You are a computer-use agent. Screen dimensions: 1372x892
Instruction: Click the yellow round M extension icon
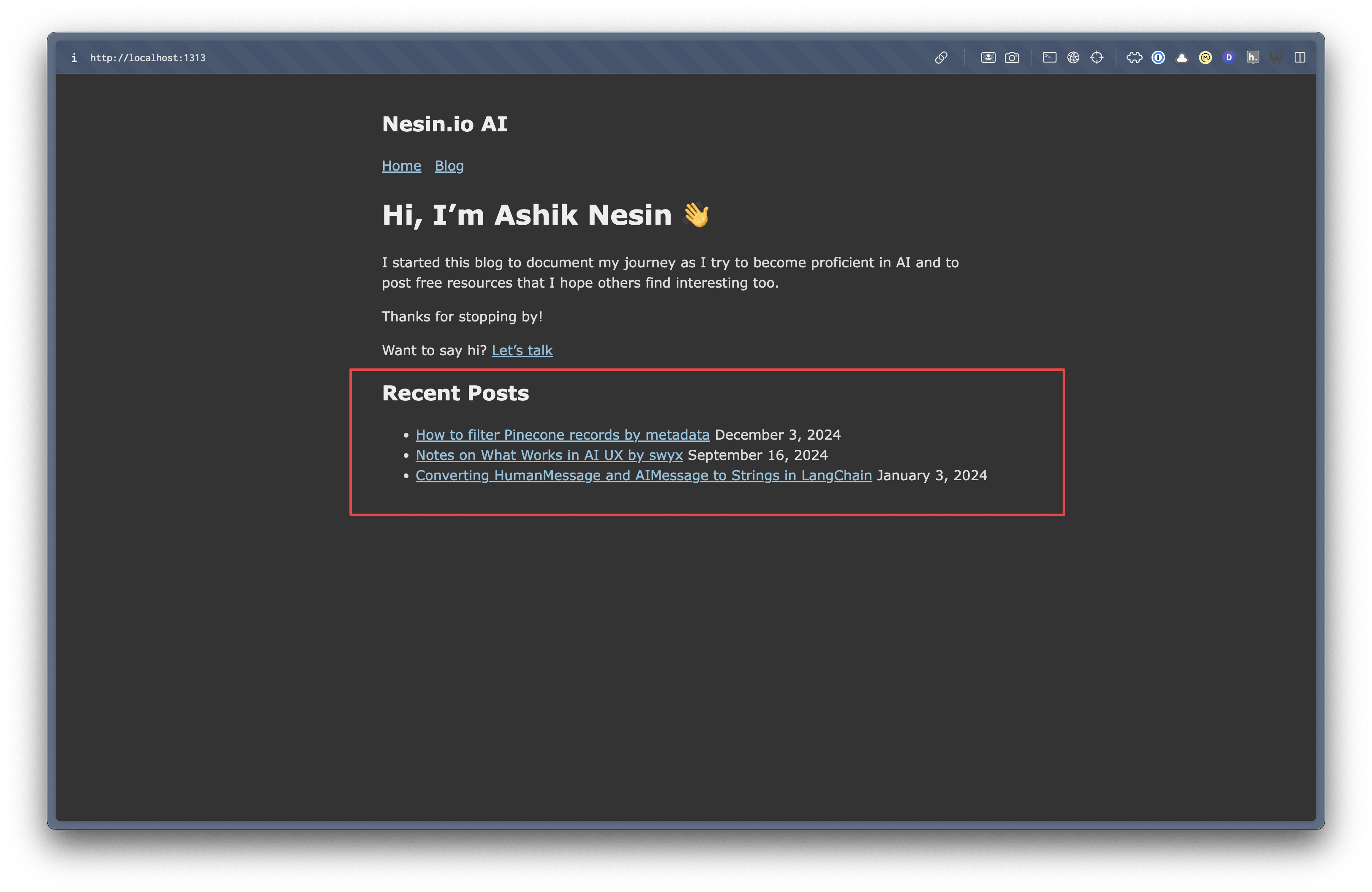pyautogui.click(x=1206, y=57)
